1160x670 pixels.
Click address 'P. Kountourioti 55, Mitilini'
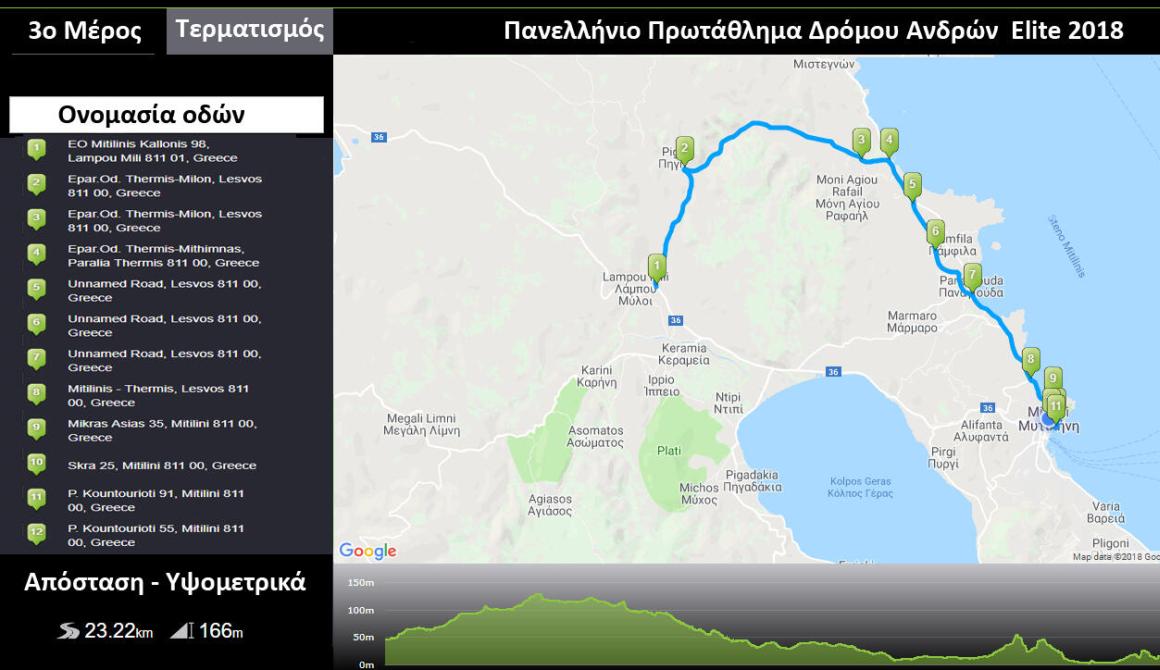[155, 535]
